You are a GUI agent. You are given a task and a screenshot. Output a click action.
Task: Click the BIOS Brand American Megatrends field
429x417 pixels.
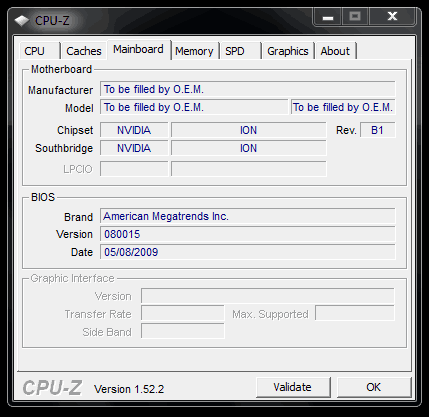click(x=248, y=216)
